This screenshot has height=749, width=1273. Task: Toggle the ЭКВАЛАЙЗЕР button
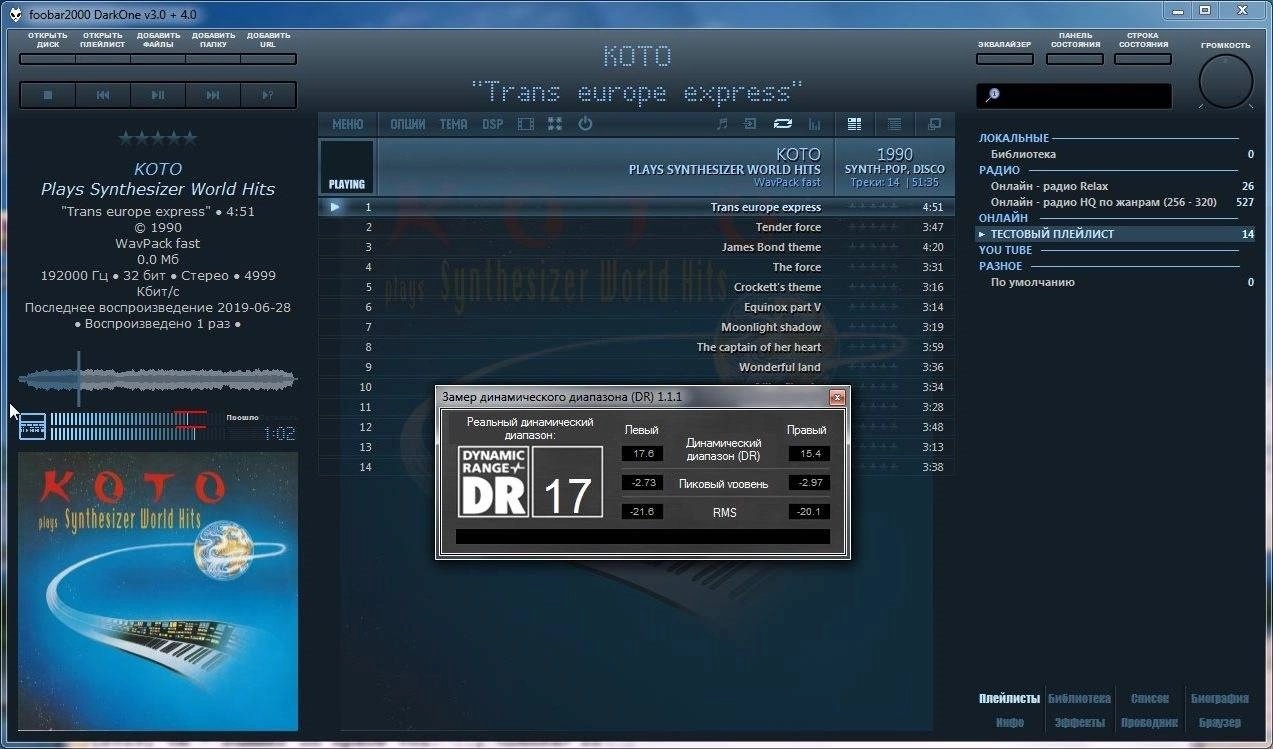1004,58
